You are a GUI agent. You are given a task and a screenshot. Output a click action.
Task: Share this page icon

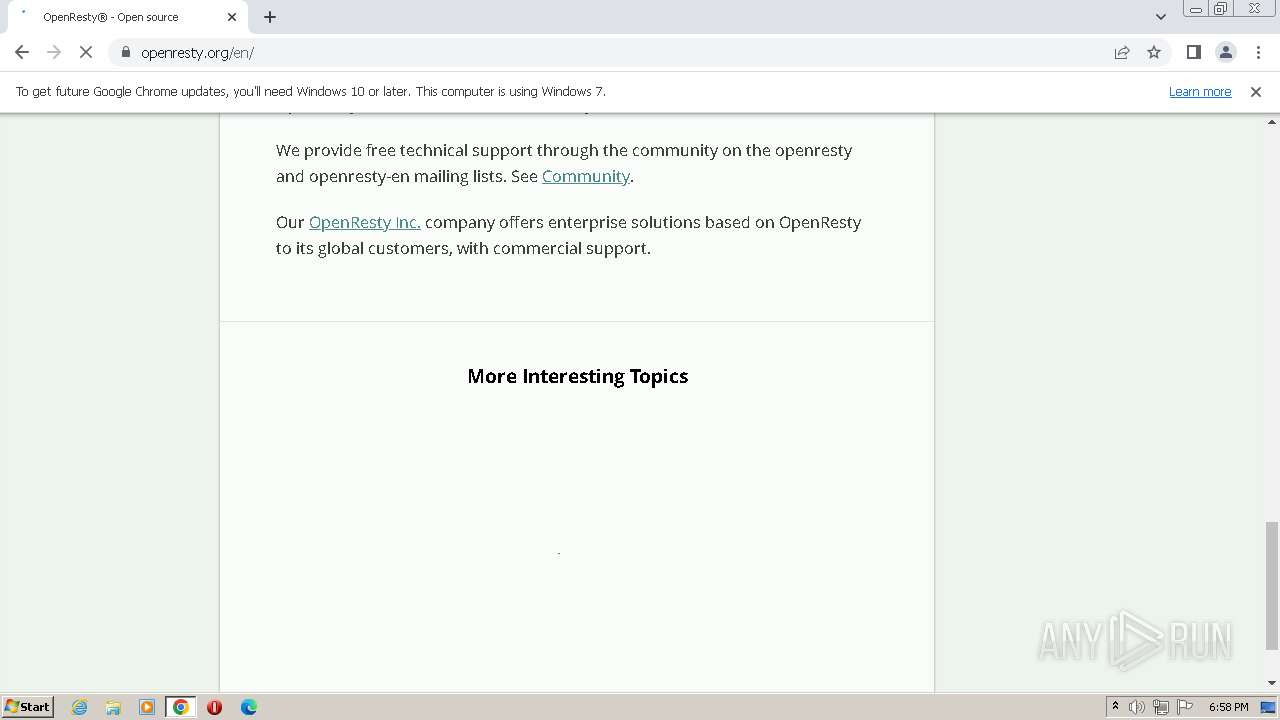pyautogui.click(x=1122, y=52)
